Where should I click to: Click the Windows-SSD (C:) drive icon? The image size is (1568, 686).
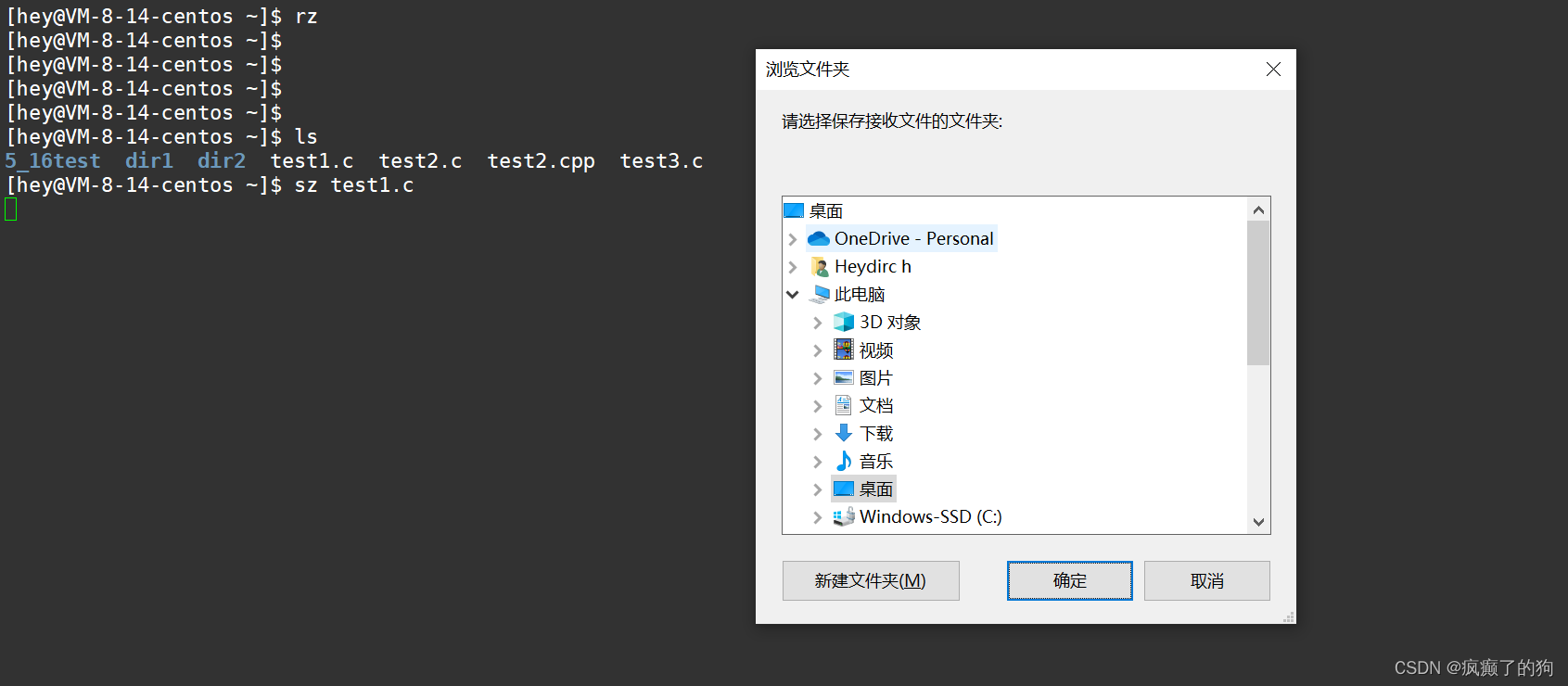[844, 516]
